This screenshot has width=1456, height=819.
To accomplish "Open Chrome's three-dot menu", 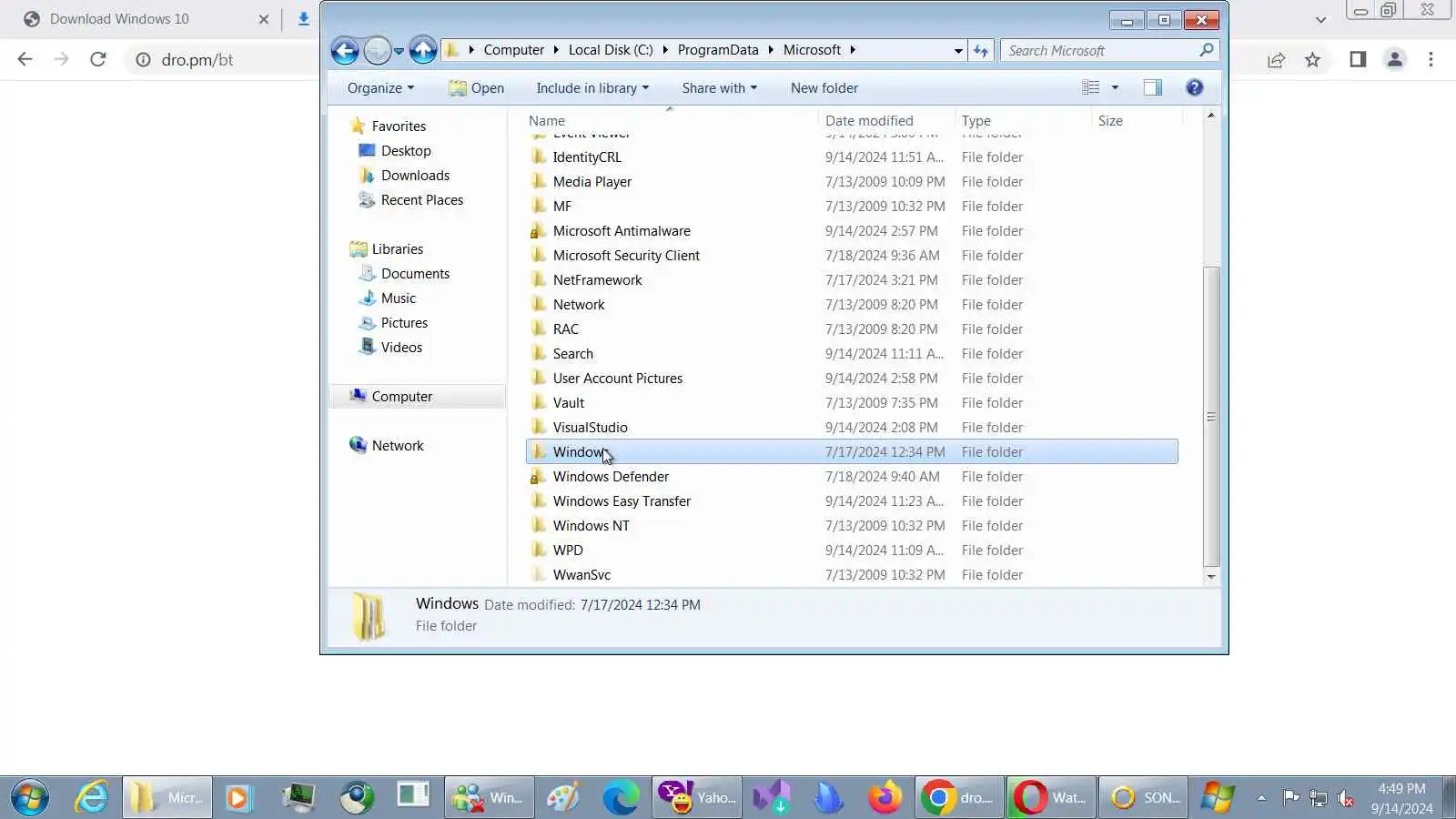I will pyautogui.click(x=1431, y=60).
